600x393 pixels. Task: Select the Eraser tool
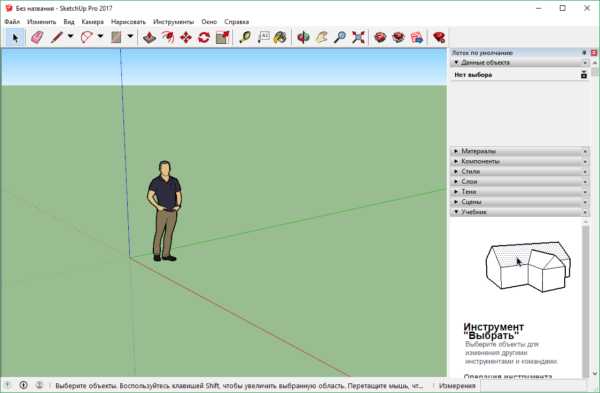[37, 38]
